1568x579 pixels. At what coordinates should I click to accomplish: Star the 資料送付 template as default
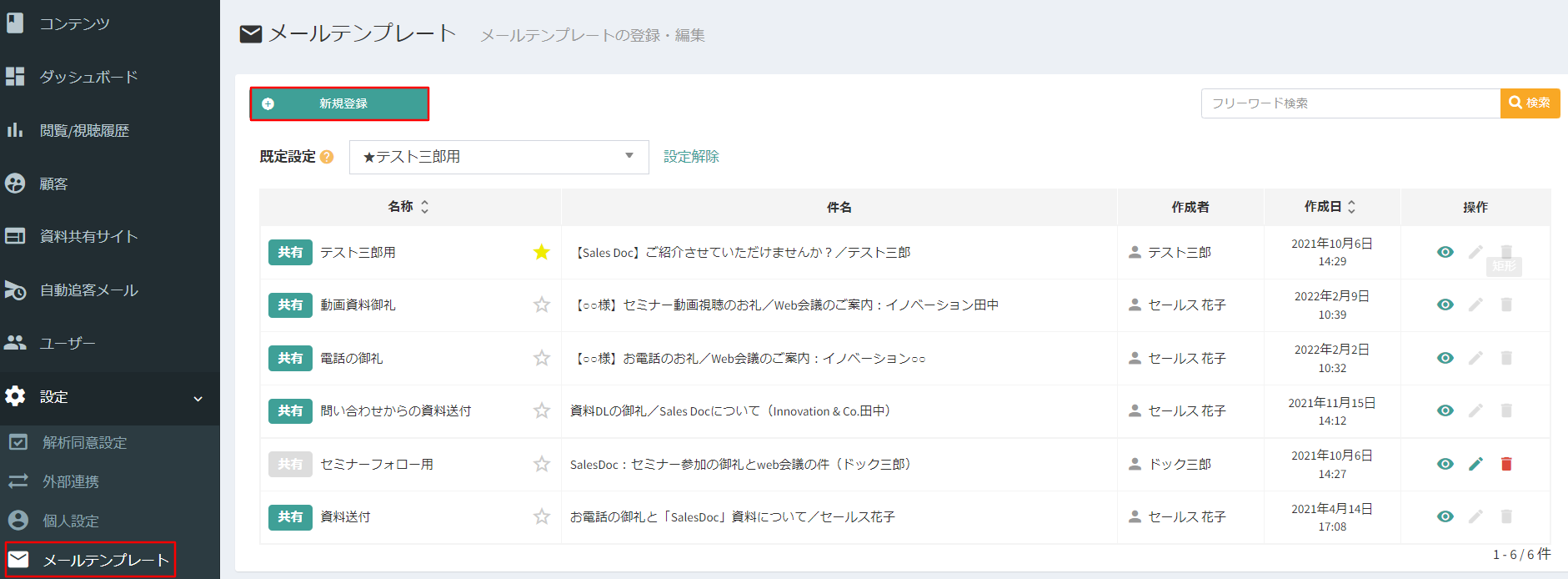click(x=542, y=516)
